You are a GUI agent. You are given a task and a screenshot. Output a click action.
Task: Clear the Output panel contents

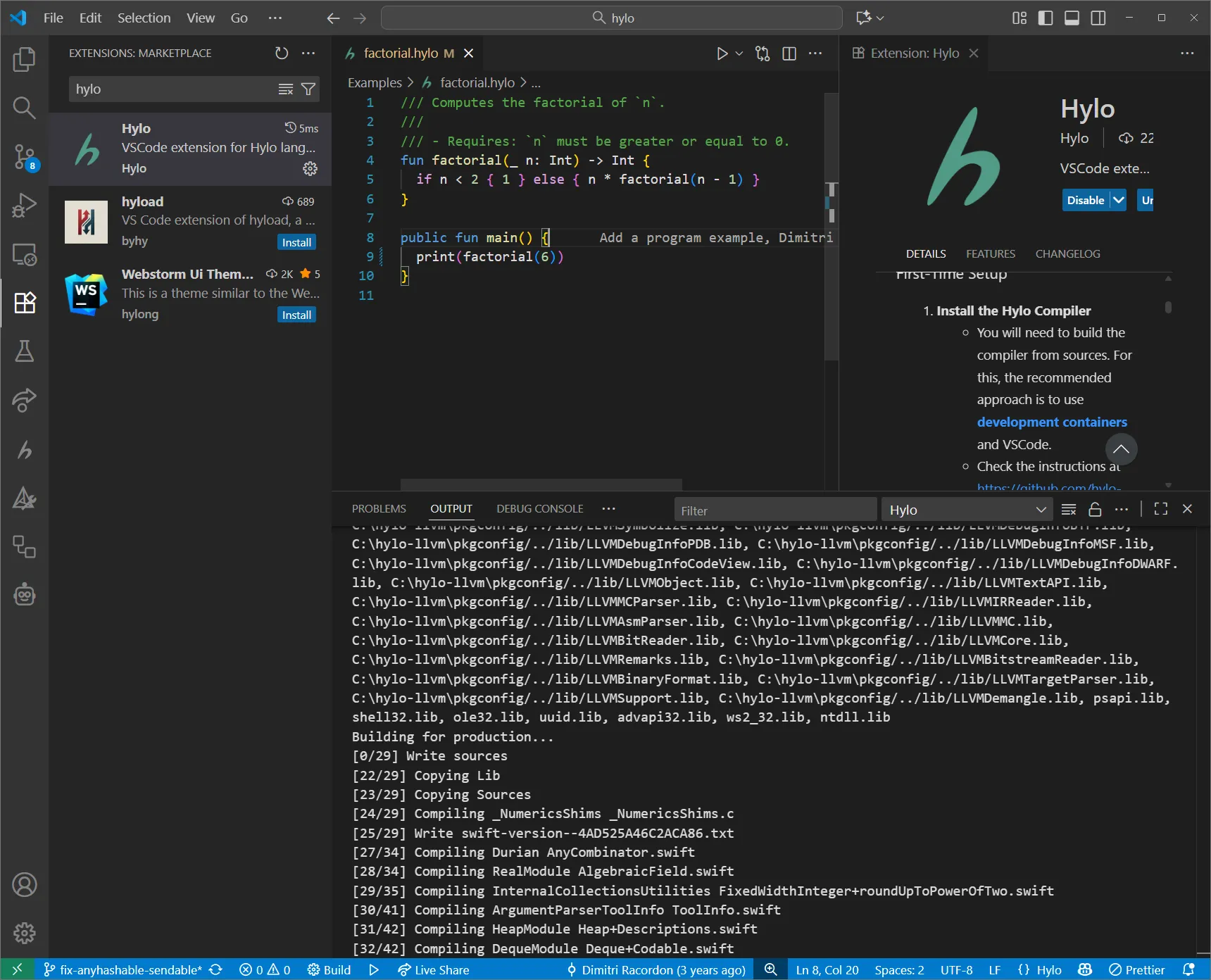1068,509
